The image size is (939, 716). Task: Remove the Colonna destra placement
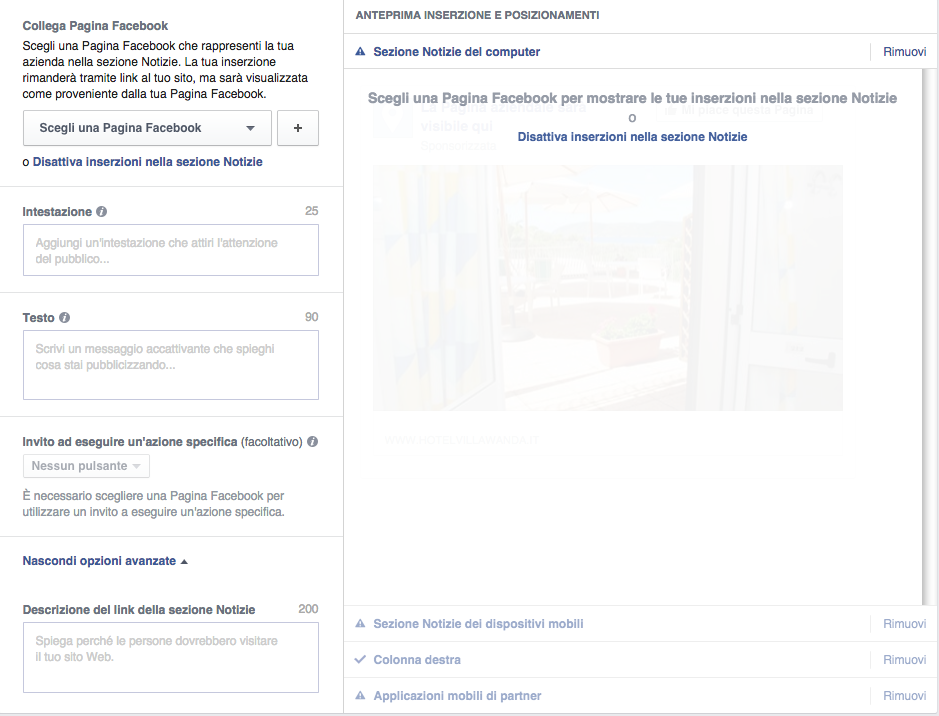pos(904,660)
